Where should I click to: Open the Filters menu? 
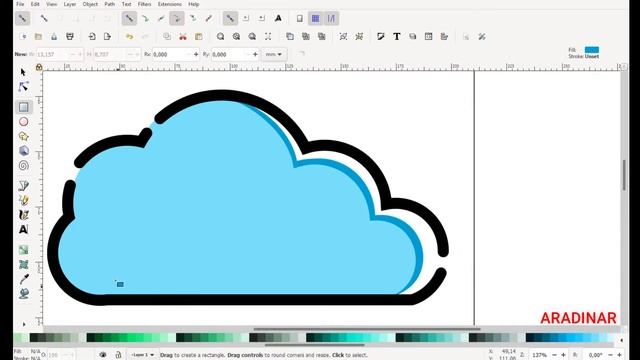[144, 4]
